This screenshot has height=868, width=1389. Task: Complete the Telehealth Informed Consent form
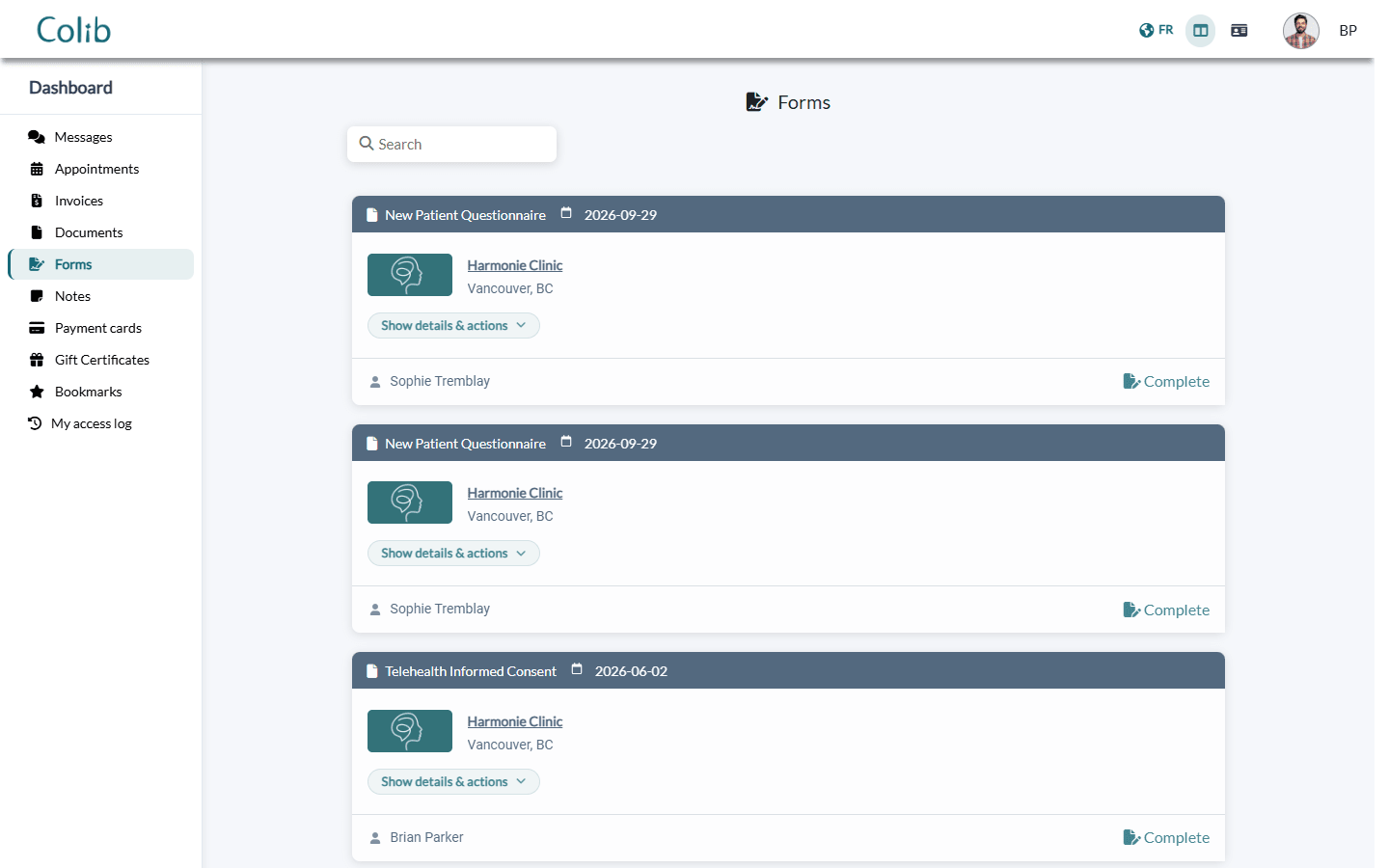(1166, 838)
